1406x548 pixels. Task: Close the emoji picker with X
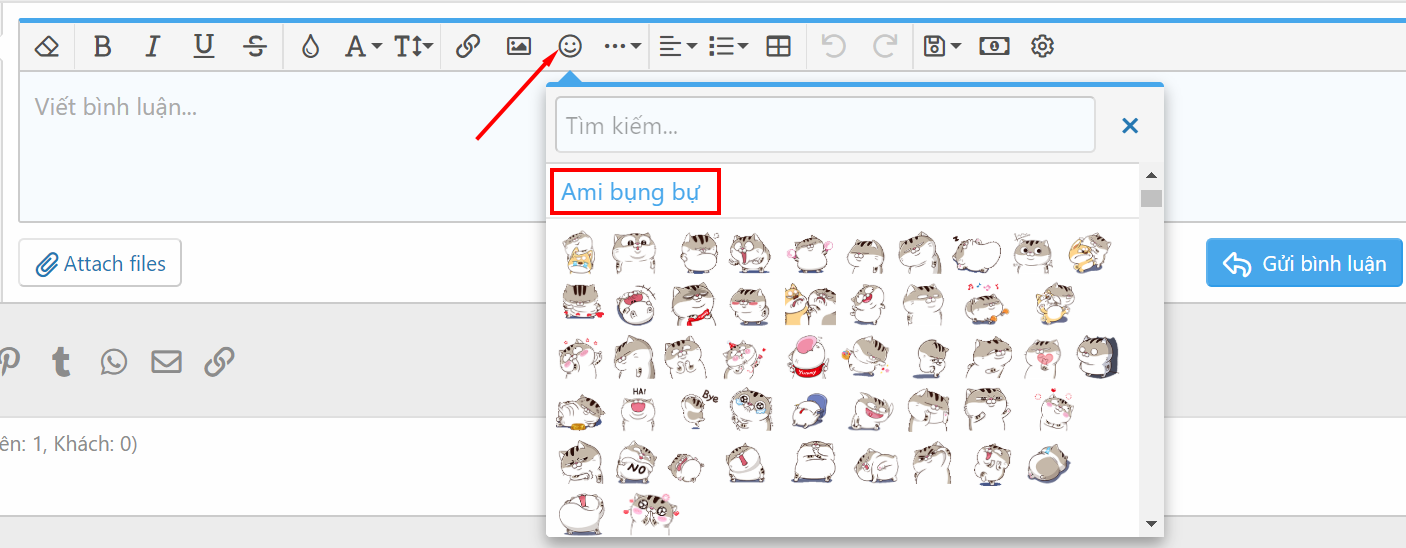tap(1130, 126)
